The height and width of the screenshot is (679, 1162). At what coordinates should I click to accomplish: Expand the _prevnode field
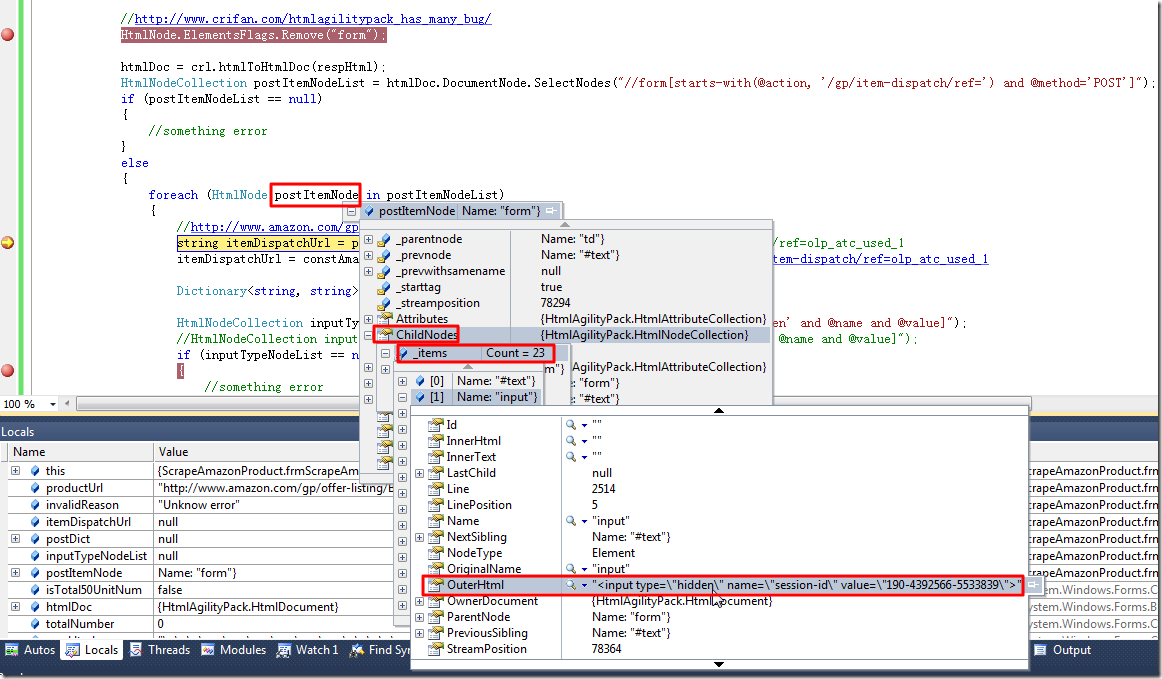point(368,256)
